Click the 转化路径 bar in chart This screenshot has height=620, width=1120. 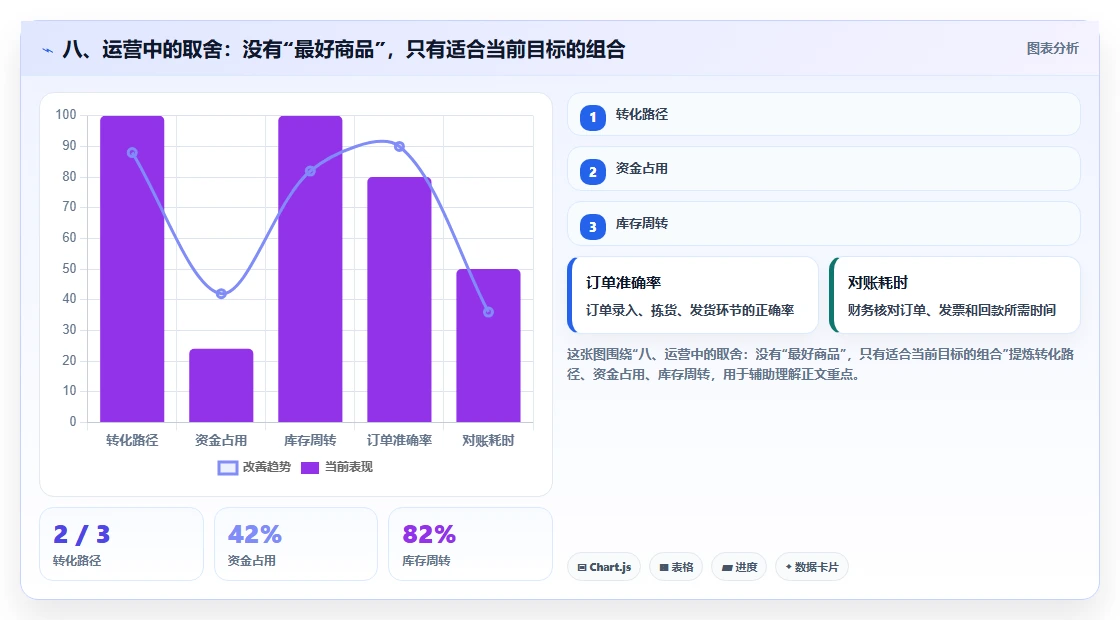132,269
